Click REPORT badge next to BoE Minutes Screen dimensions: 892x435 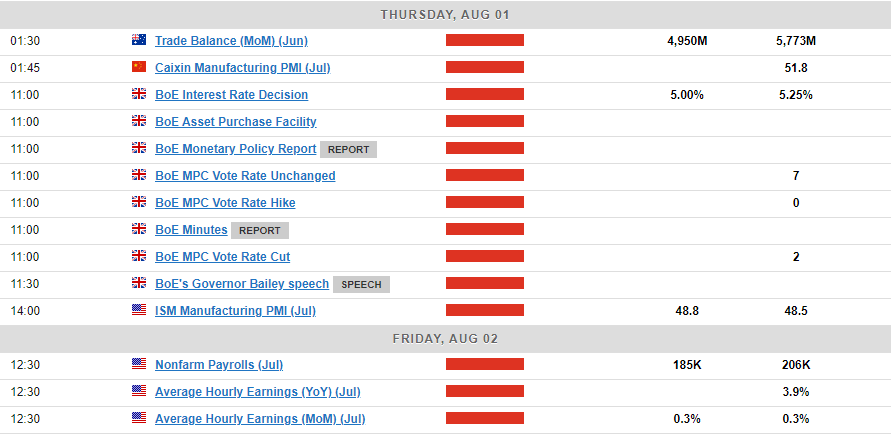[x=259, y=230]
